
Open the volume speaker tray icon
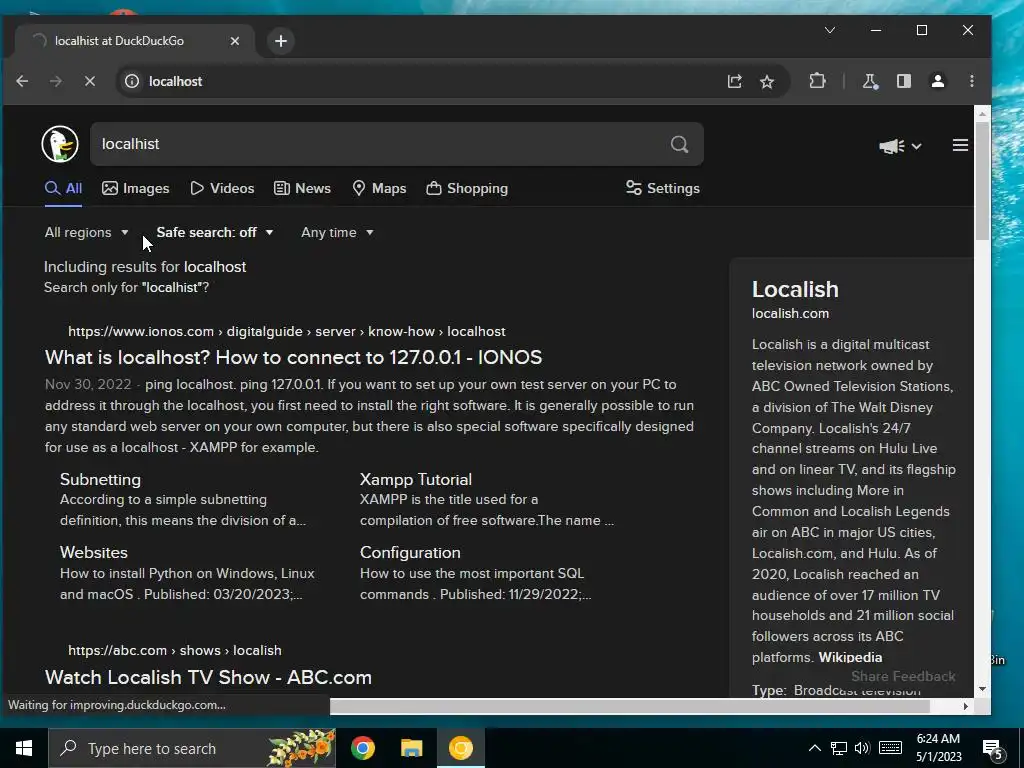coord(862,748)
